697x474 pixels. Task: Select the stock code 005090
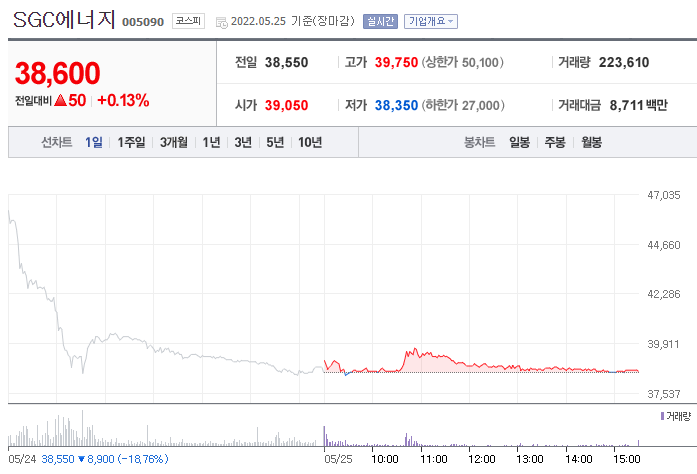pos(143,22)
